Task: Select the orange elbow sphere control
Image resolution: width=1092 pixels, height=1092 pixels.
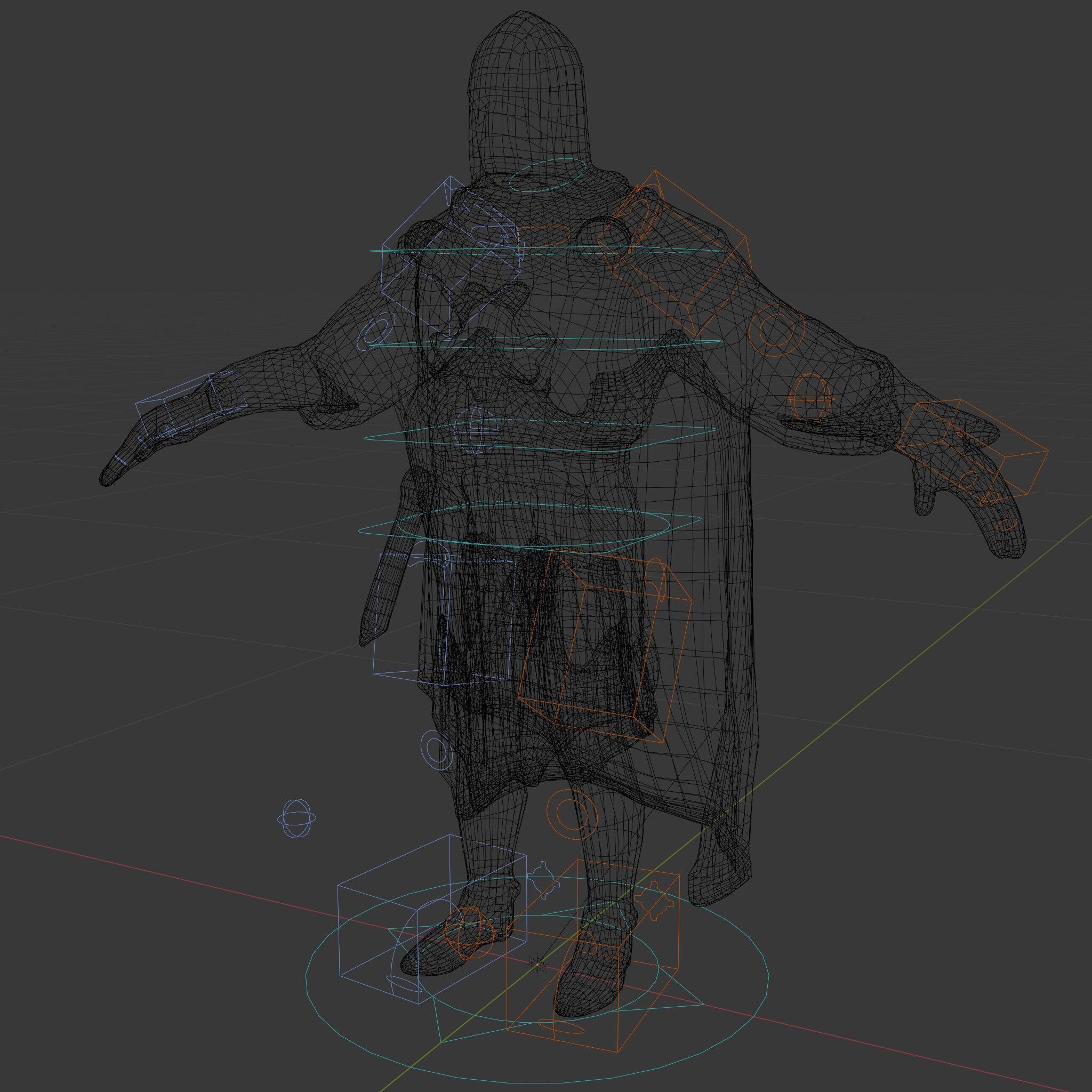Action: (x=812, y=398)
